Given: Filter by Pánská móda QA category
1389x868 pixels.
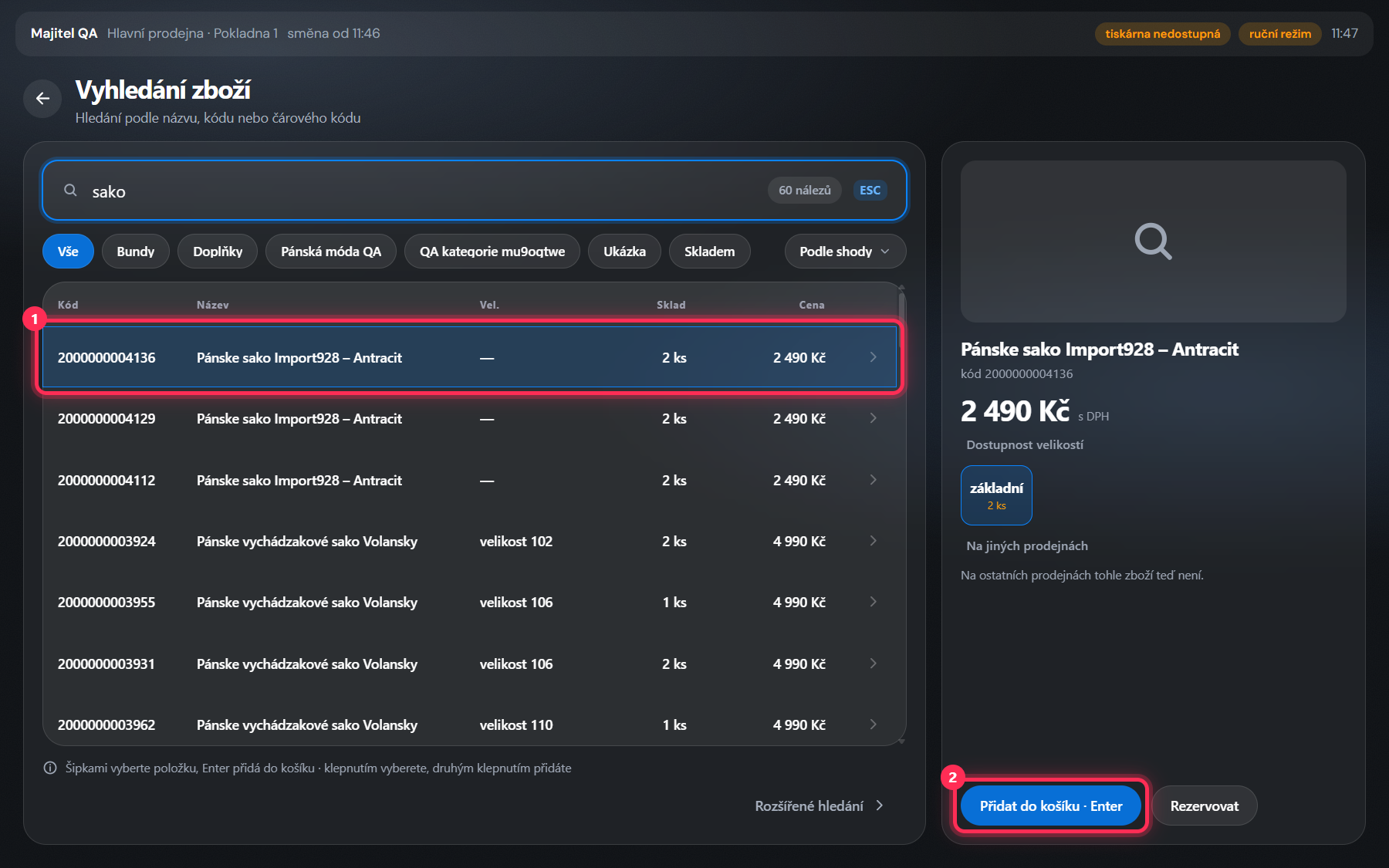Looking at the screenshot, I should (x=331, y=252).
